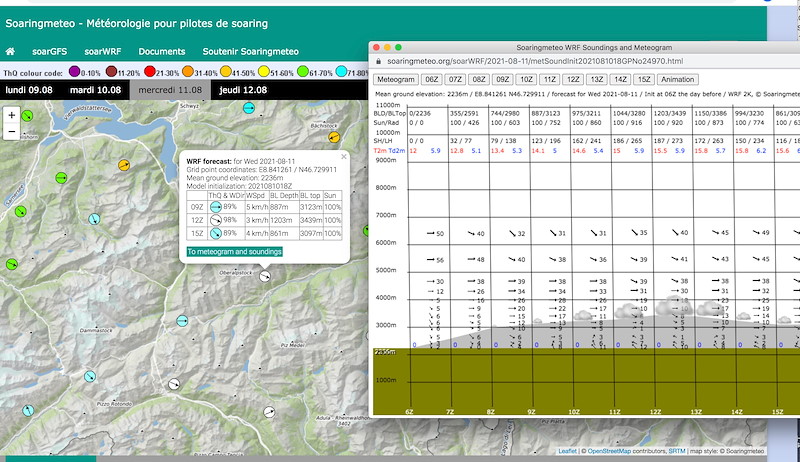Click the brown 11-20% ThQ colour swatch
Viewport: 800px width, 462px height.
(111, 71)
